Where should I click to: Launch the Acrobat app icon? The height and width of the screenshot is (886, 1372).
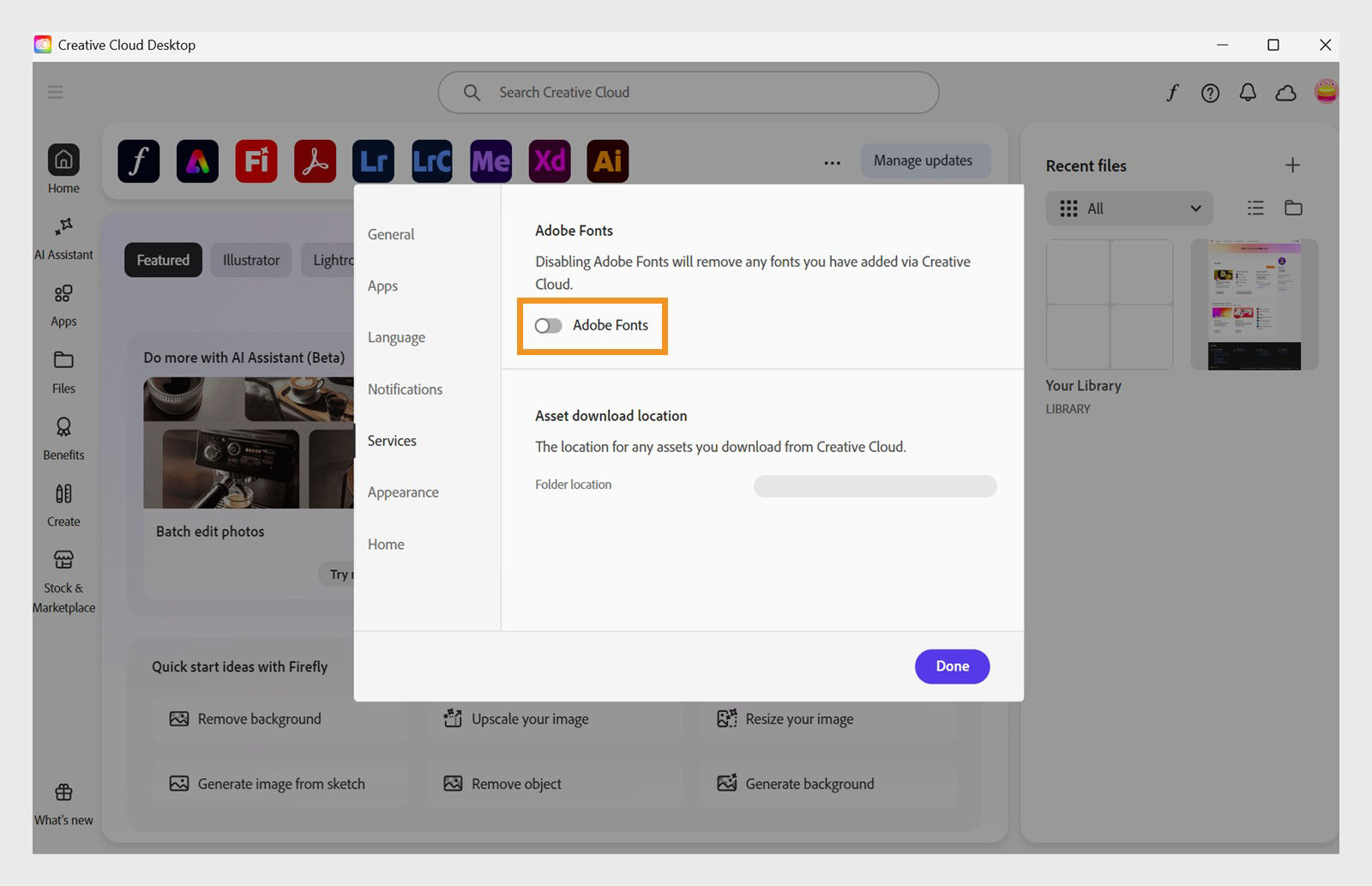(x=315, y=160)
